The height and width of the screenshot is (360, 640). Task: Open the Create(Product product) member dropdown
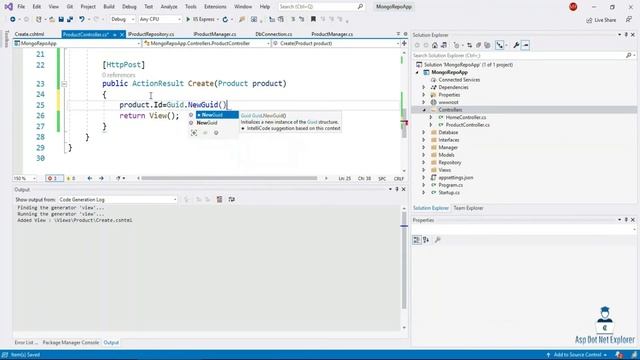[336, 43]
